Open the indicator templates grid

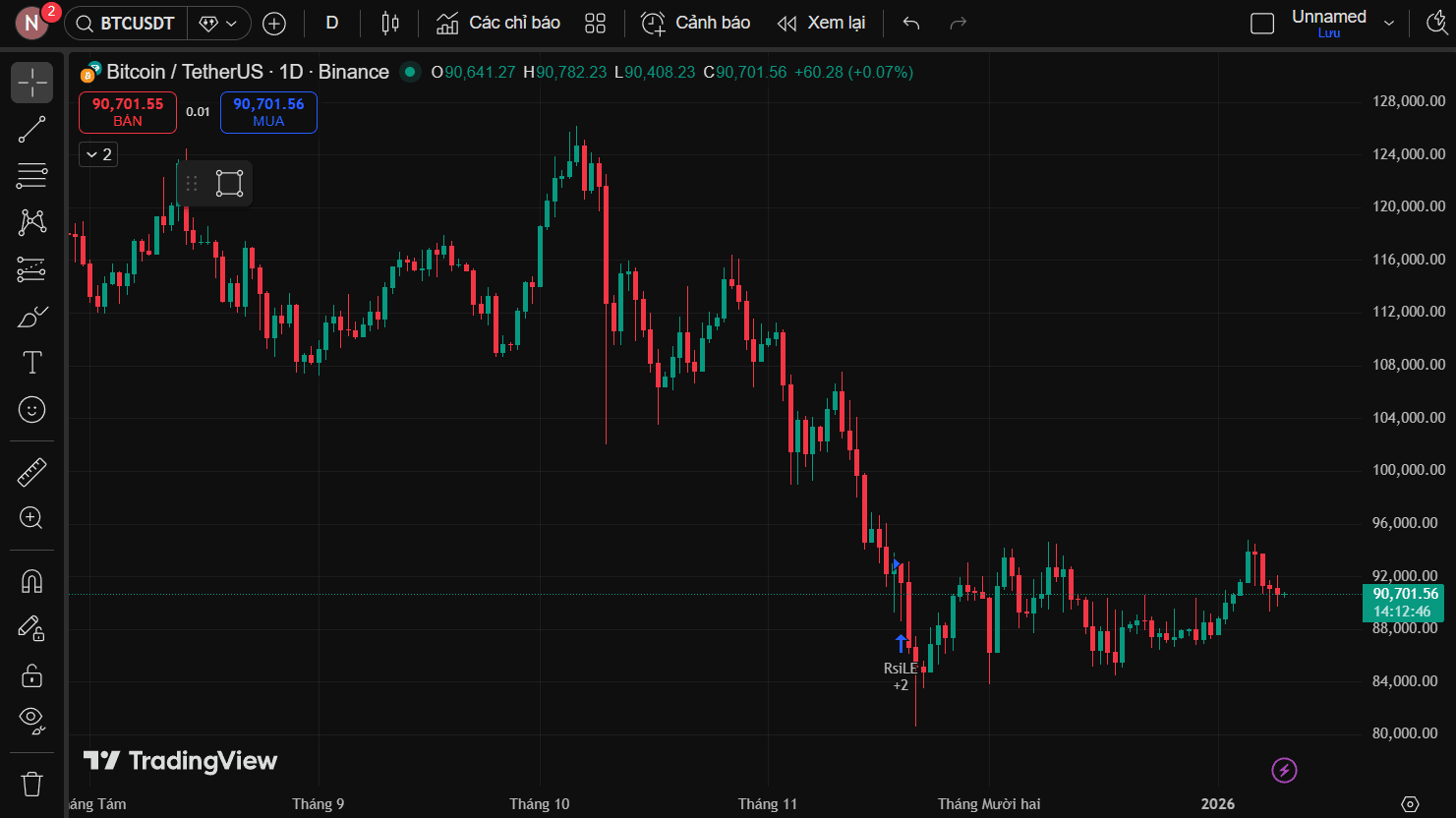click(596, 24)
